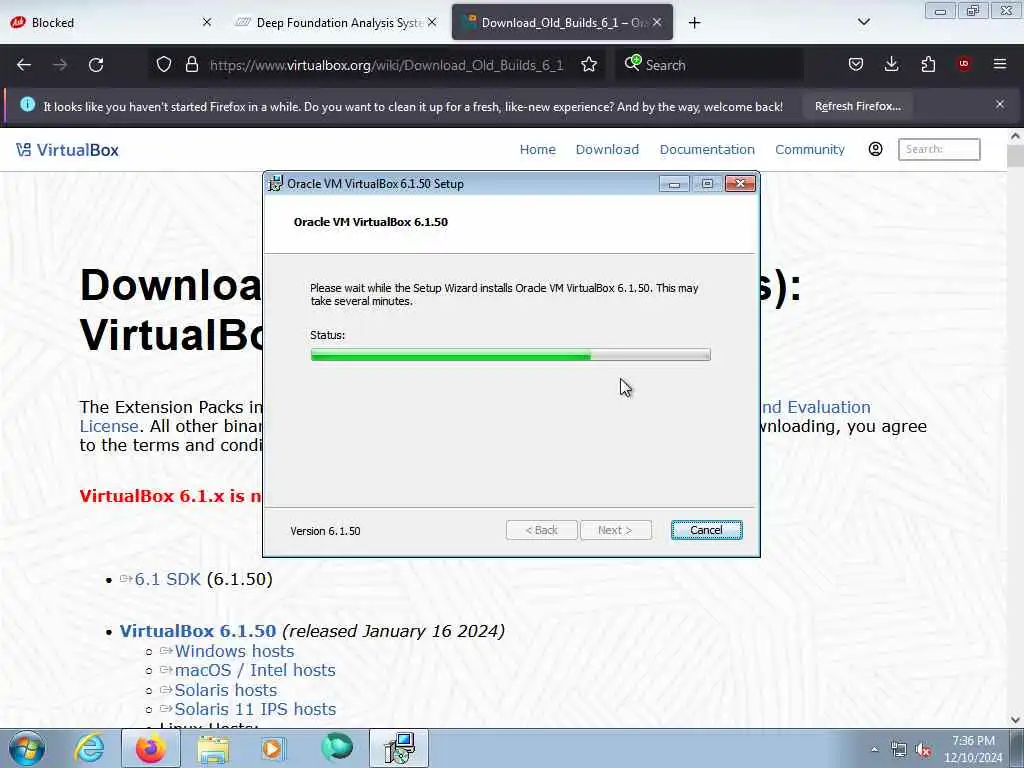Viewport: 1024px width, 768px height.
Task: Click the green round app taskbar icon
Action: tap(336, 748)
